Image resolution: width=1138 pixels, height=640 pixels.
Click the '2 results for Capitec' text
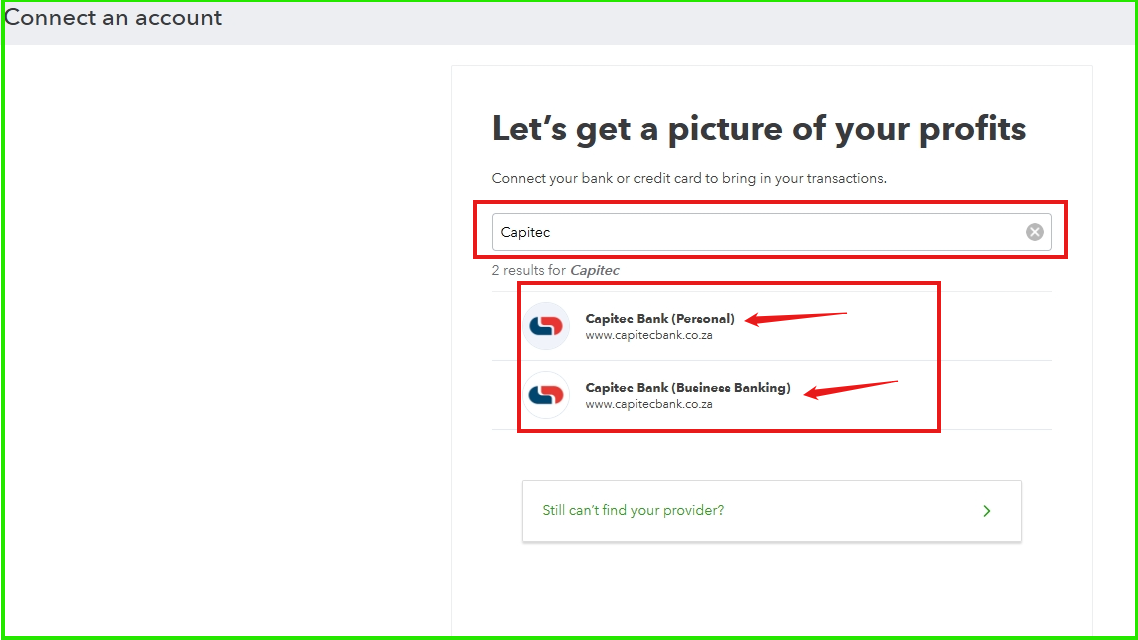[555, 270]
